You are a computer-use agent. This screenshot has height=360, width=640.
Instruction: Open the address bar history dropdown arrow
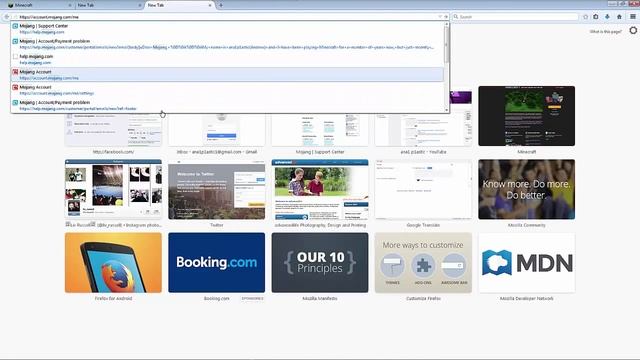(440, 17)
